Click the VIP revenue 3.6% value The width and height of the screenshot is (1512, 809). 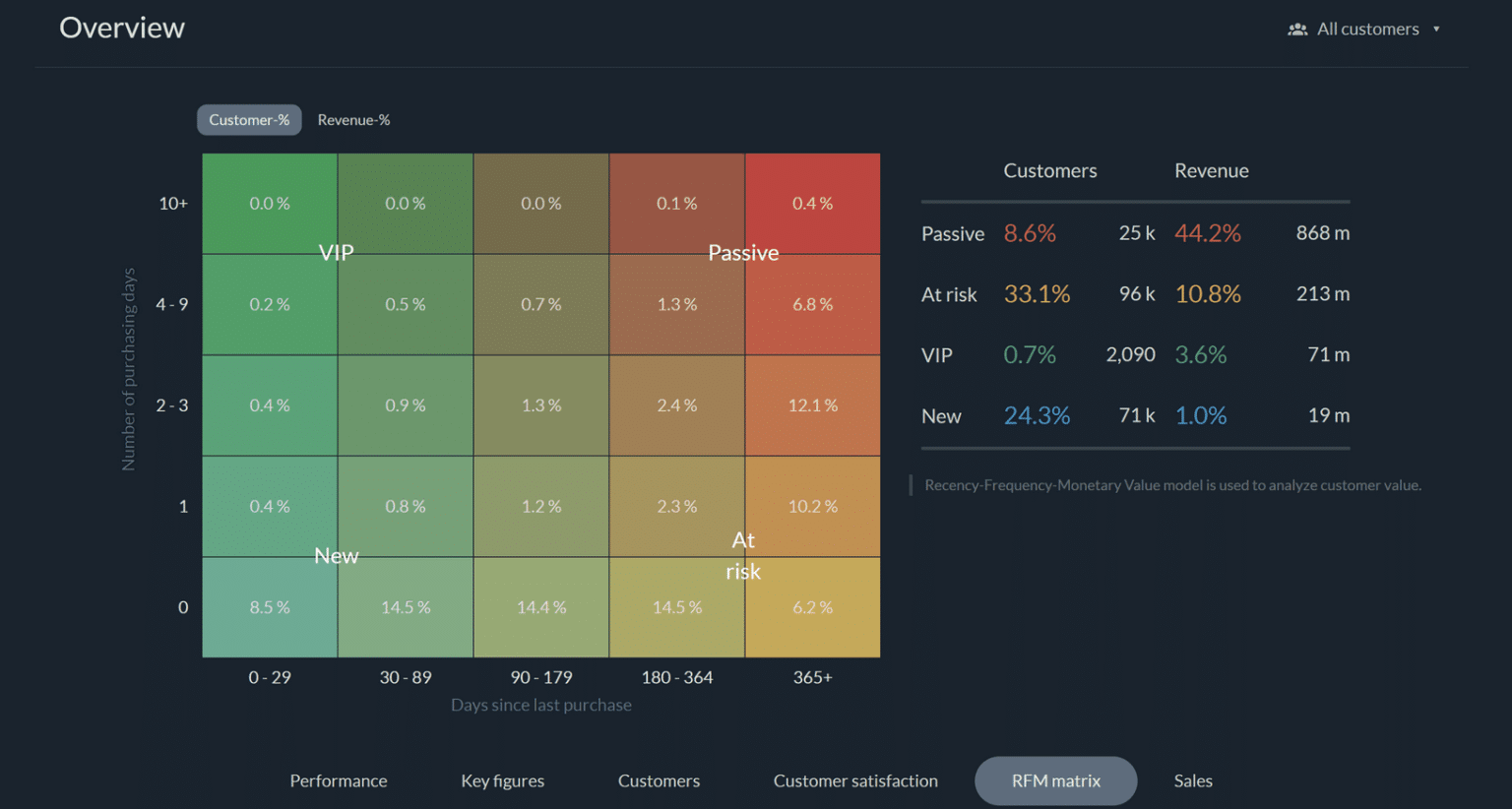pyautogui.click(x=1201, y=354)
